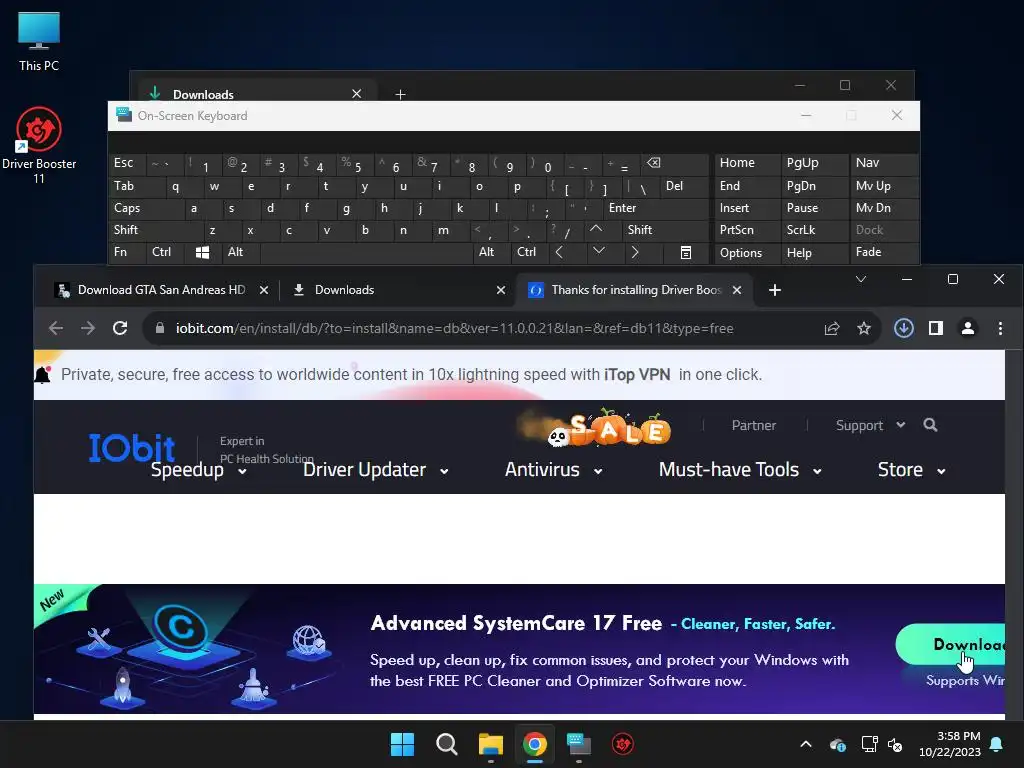Open Chrome three-dot menu
Screen dimensions: 1024x768
pos(1000,328)
